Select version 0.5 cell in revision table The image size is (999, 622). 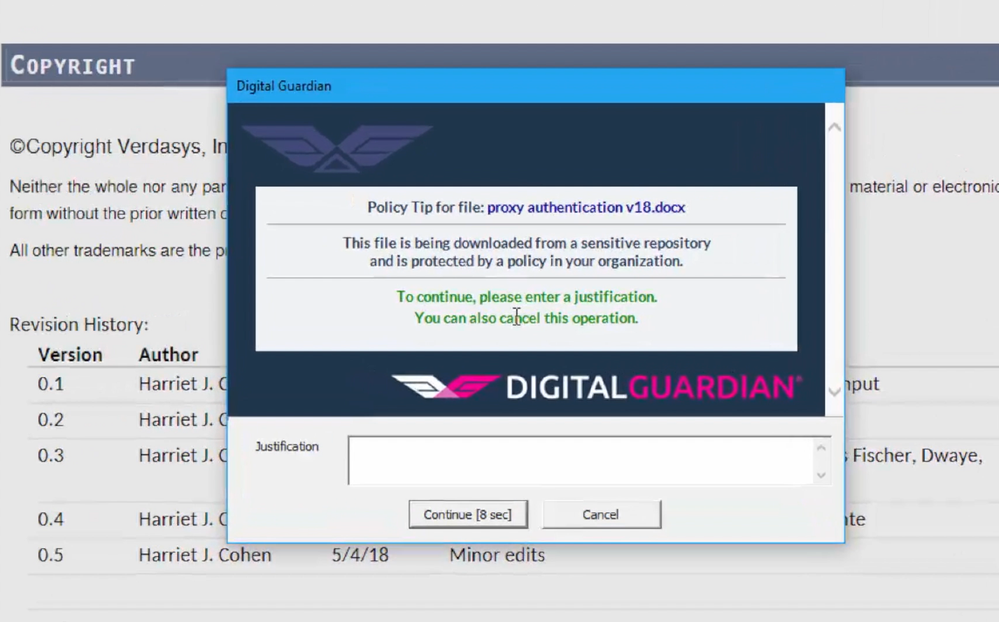tap(50, 554)
